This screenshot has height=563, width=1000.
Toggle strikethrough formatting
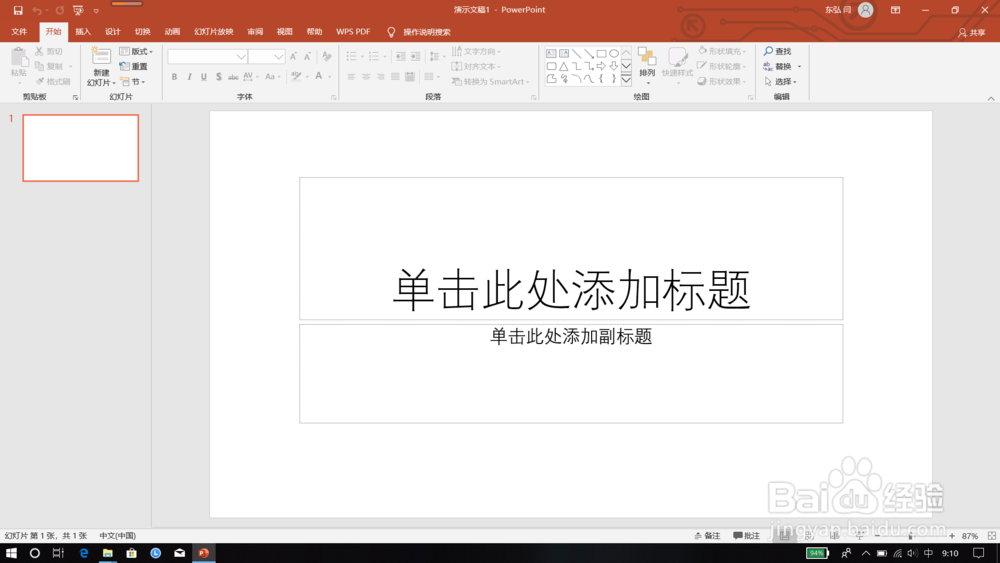(x=233, y=77)
